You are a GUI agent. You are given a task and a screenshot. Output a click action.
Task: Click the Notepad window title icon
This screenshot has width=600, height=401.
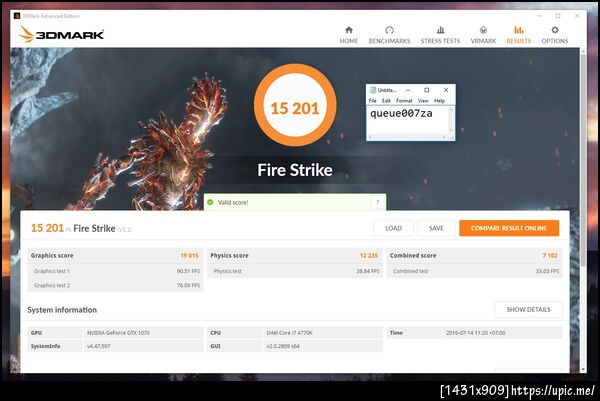pyautogui.click(x=372, y=90)
